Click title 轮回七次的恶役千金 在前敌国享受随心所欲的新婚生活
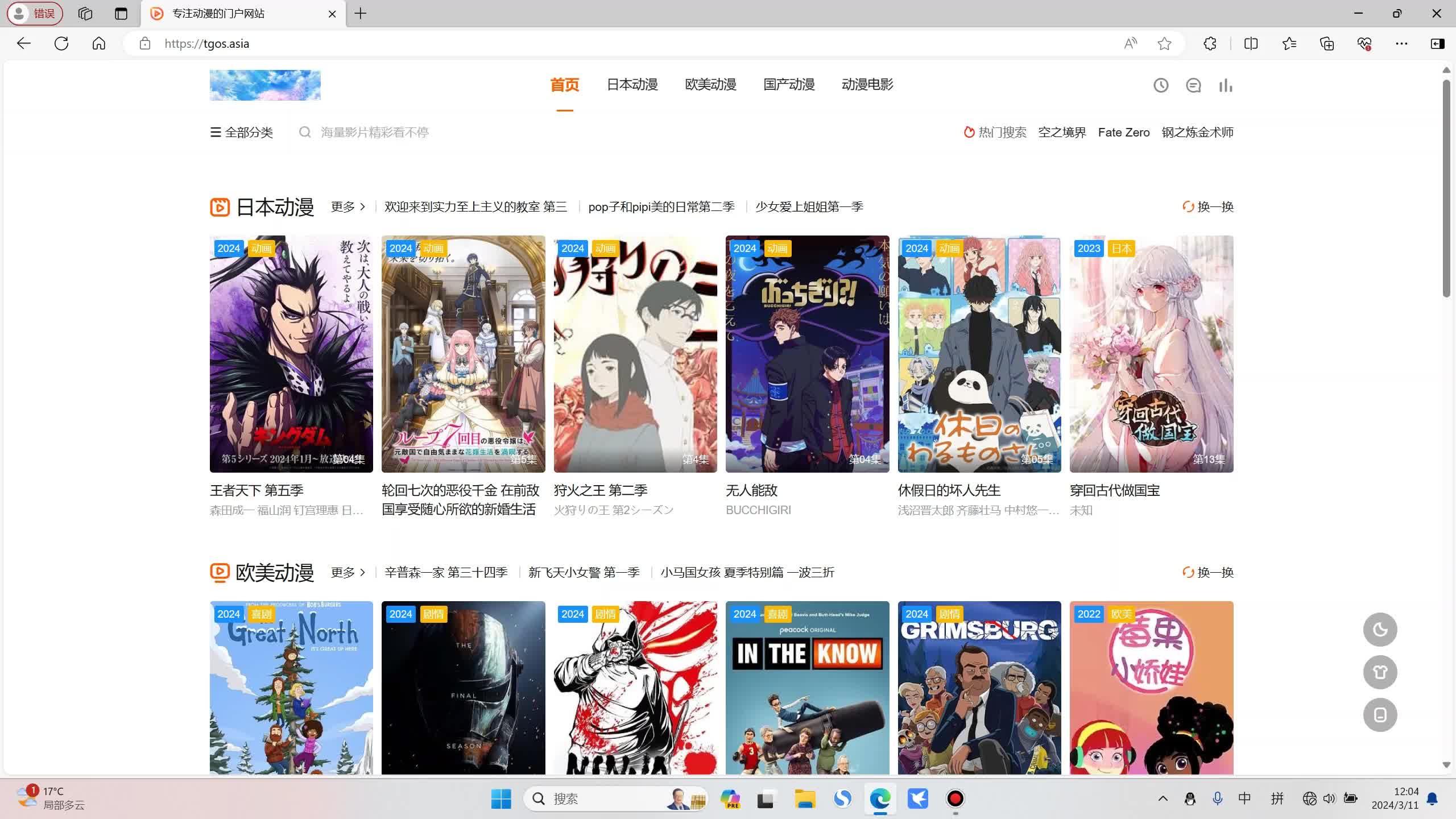Viewport: 1456px width, 819px height. [x=460, y=499]
